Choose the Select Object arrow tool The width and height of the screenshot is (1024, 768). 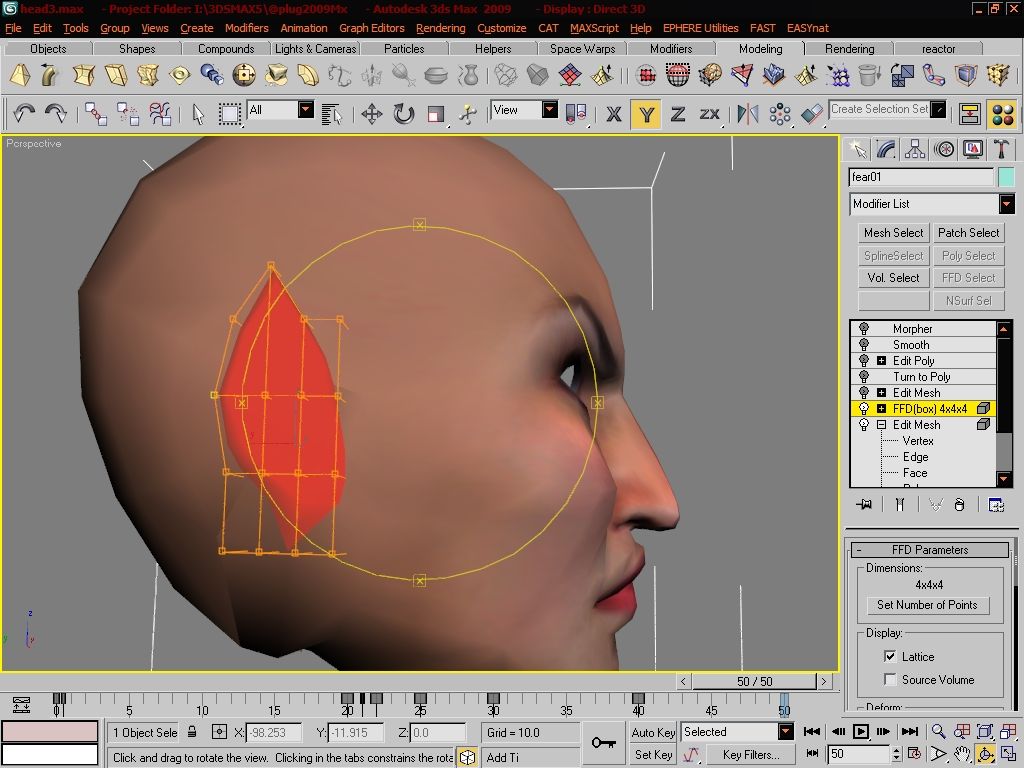[198, 115]
